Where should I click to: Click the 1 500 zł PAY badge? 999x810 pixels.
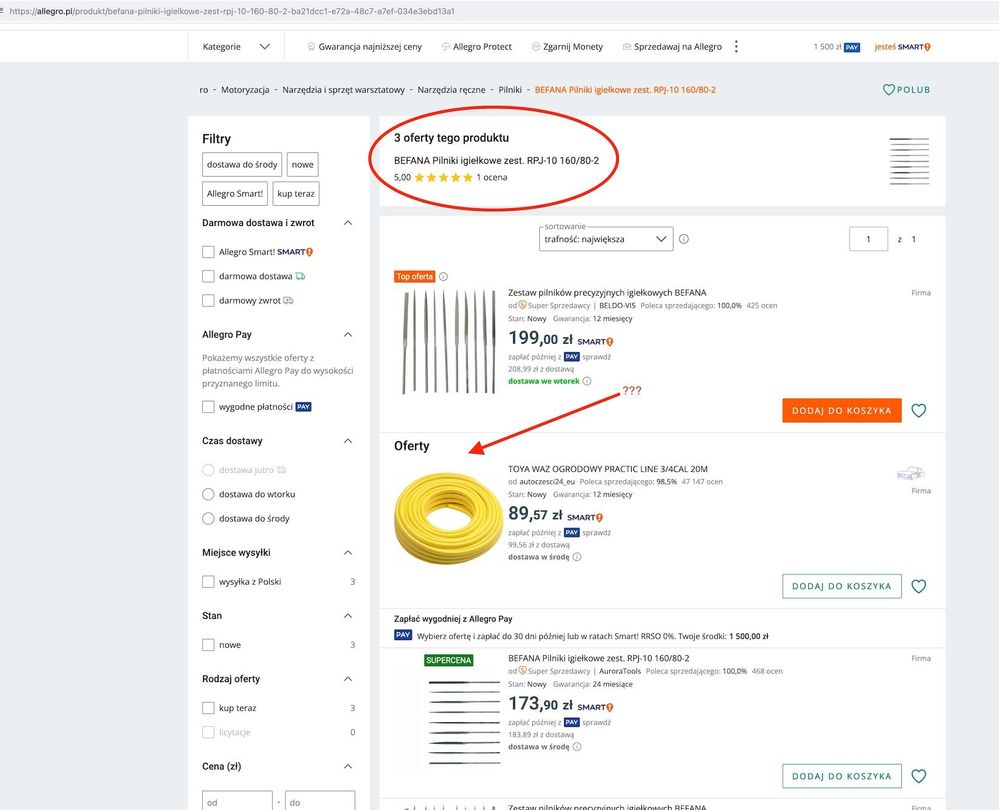837,47
